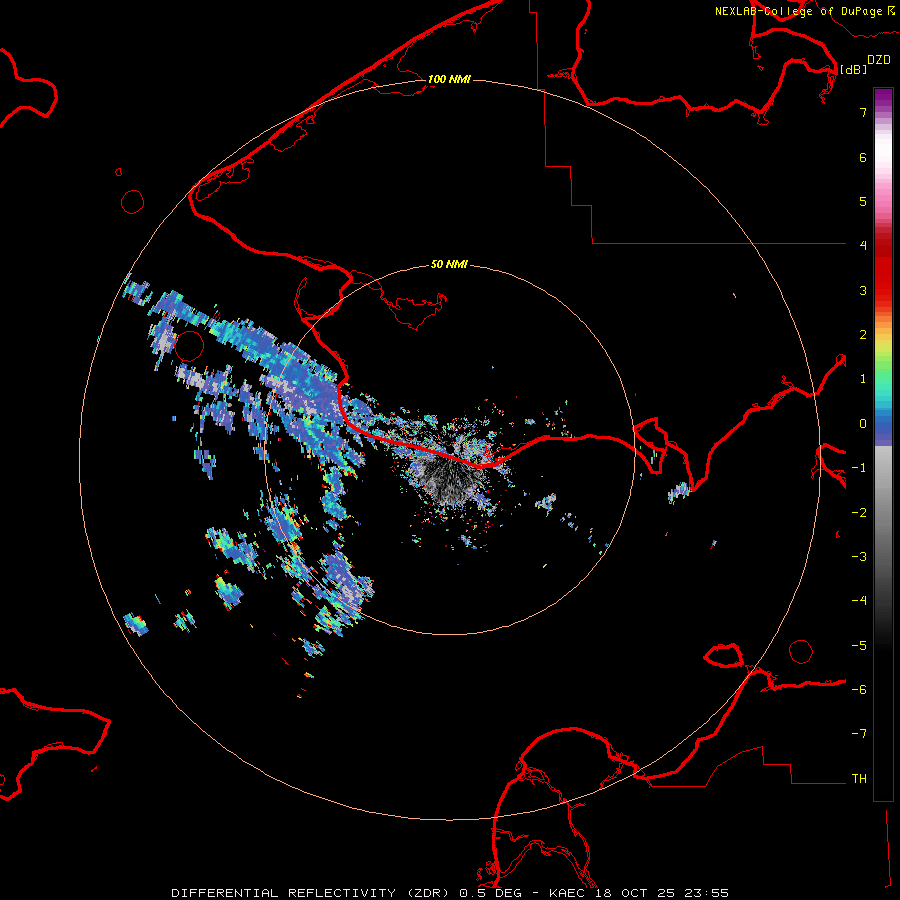
Task: Click the 3 value on the color scale
Action: pyautogui.click(x=863, y=290)
